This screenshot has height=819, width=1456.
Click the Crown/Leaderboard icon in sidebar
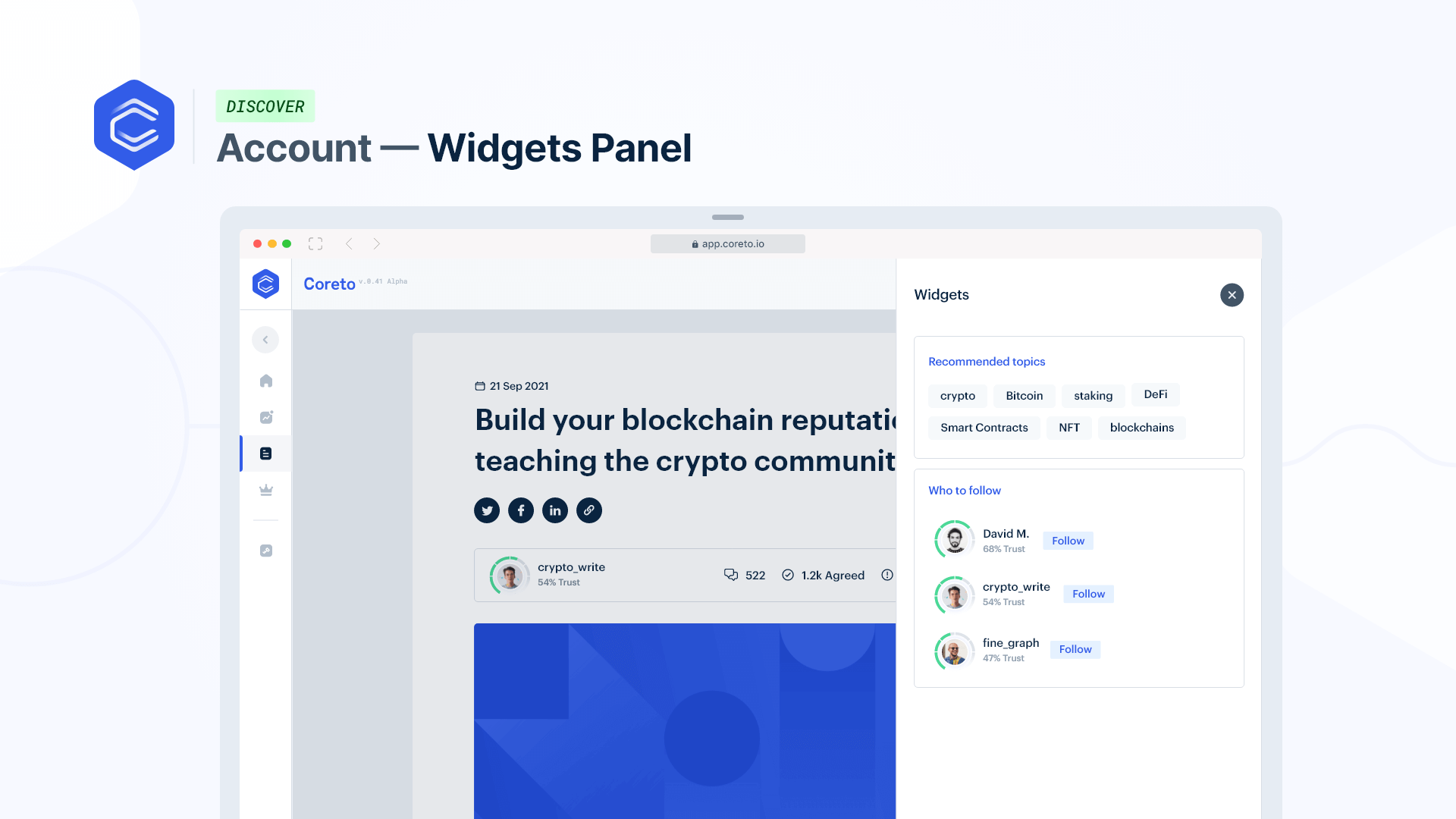coord(266,490)
